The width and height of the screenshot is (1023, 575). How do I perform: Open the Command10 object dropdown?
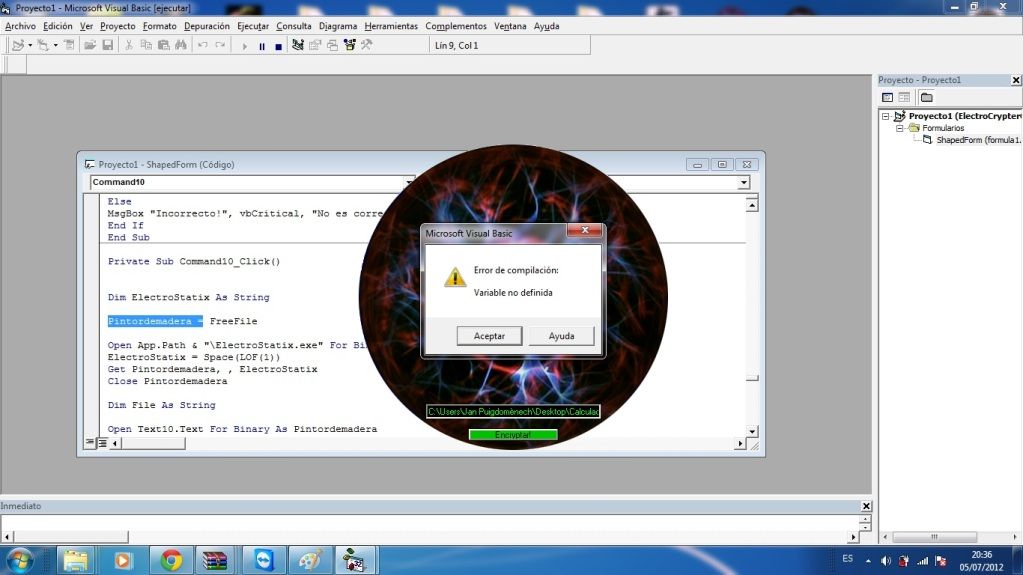408,182
